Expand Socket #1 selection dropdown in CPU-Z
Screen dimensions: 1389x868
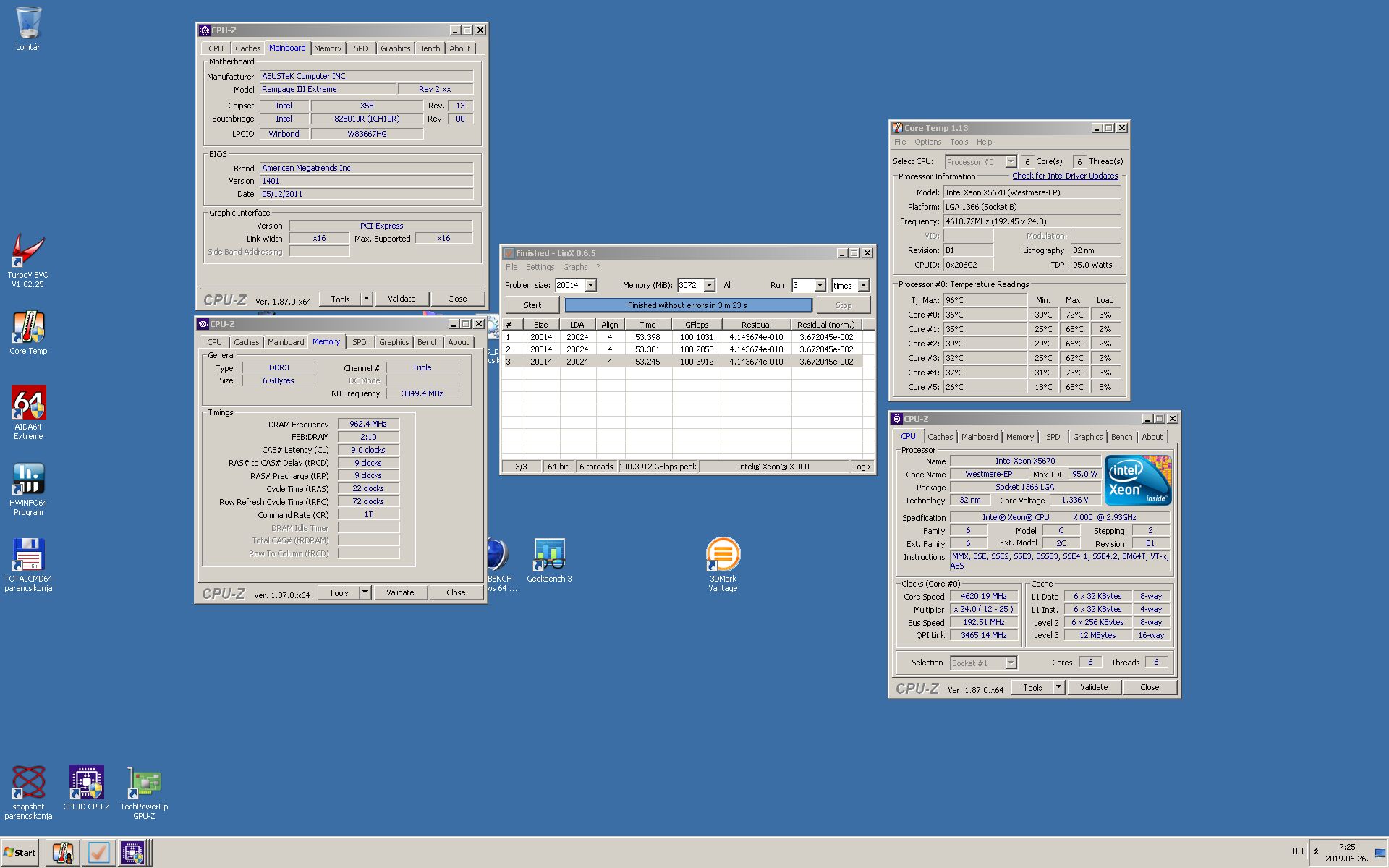pos(1011,663)
